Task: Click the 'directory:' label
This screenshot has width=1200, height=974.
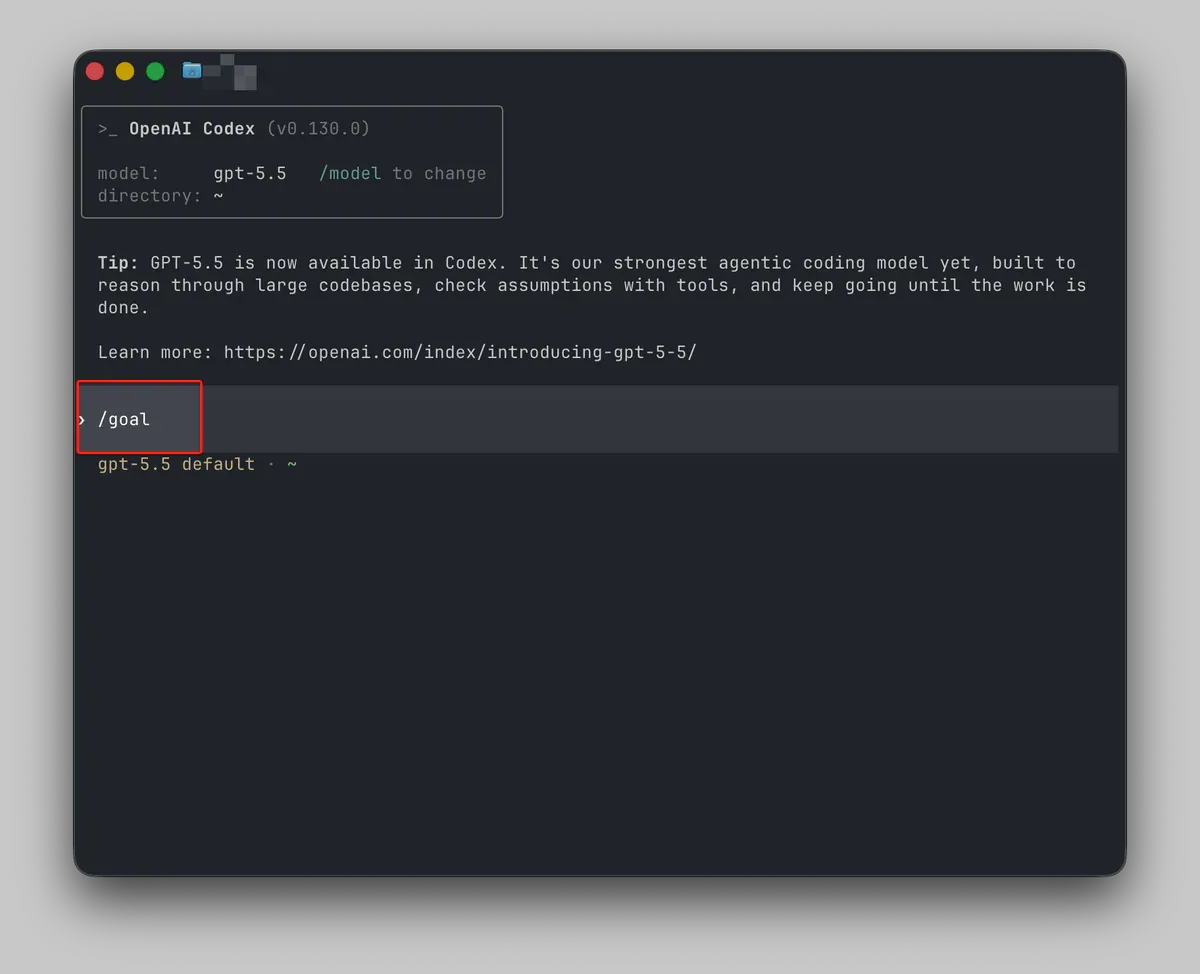Action: pyautogui.click(x=150, y=196)
